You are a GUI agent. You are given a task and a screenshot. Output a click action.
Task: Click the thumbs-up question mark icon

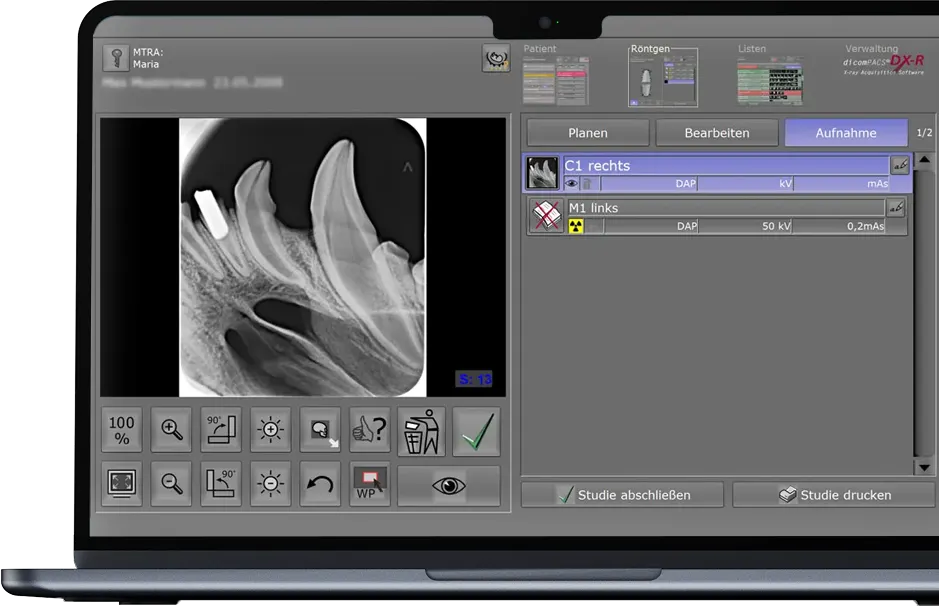click(x=370, y=431)
